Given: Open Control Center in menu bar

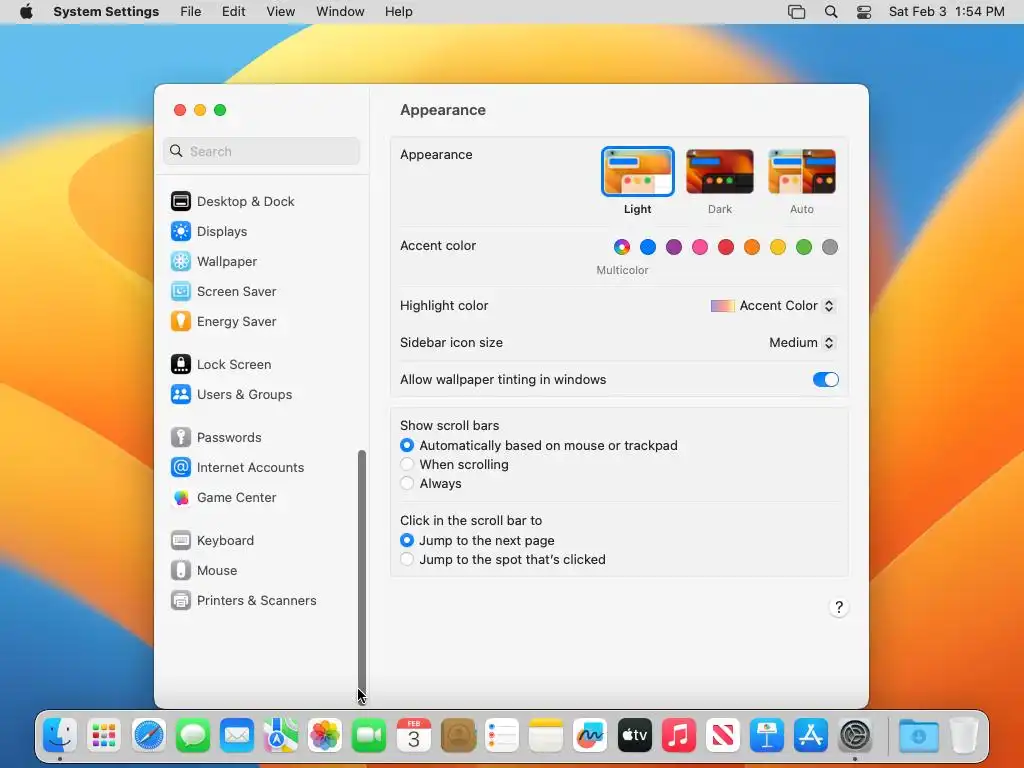Looking at the screenshot, I should click(863, 12).
